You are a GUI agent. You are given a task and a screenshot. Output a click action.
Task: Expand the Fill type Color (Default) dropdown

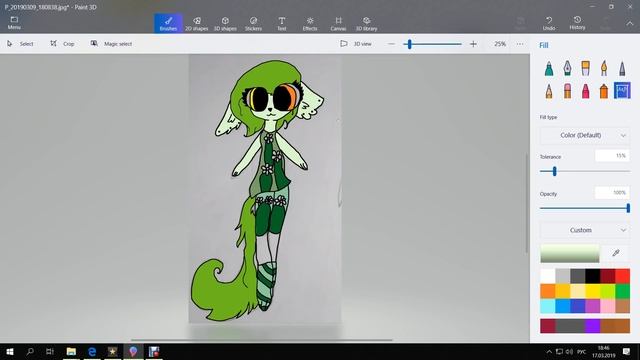click(x=585, y=135)
